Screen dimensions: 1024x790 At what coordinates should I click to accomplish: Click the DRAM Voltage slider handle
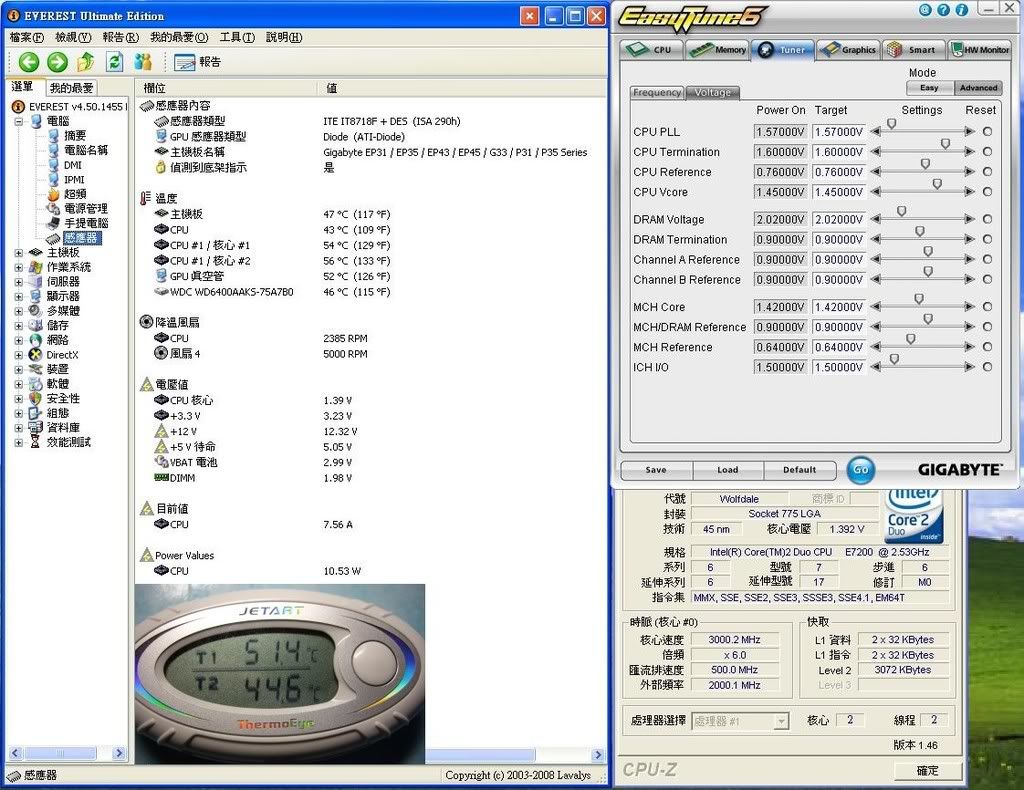[901, 212]
